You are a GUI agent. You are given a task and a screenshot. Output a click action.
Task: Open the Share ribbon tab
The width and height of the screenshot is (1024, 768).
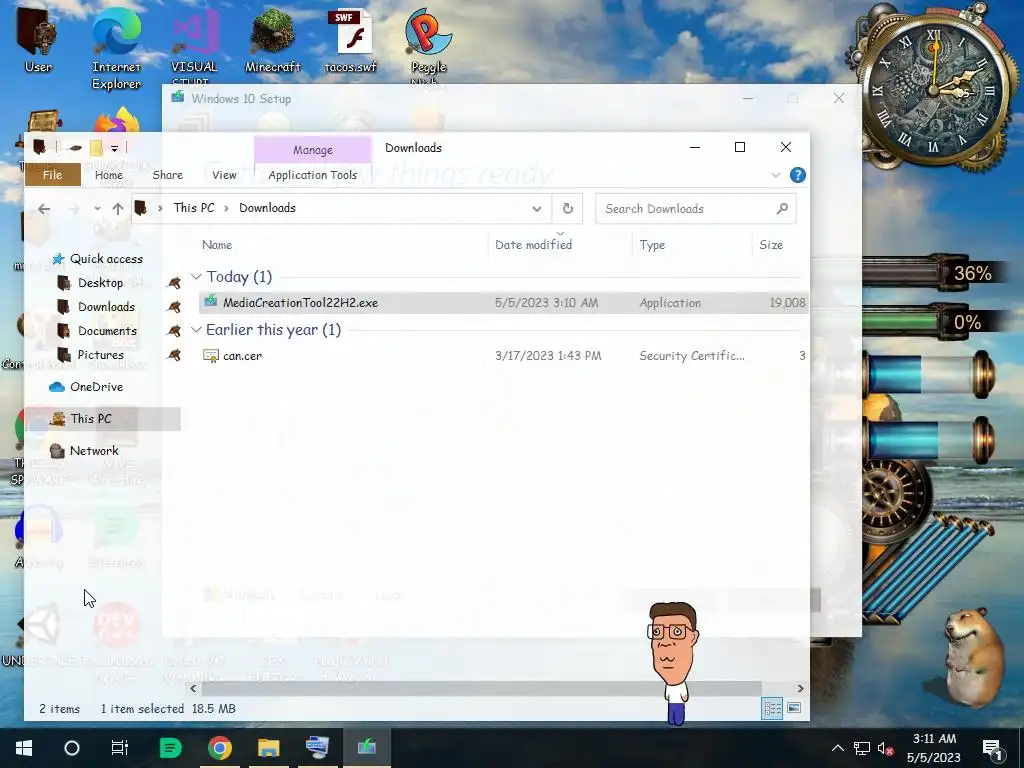pyautogui.click(x=167, y=175)
